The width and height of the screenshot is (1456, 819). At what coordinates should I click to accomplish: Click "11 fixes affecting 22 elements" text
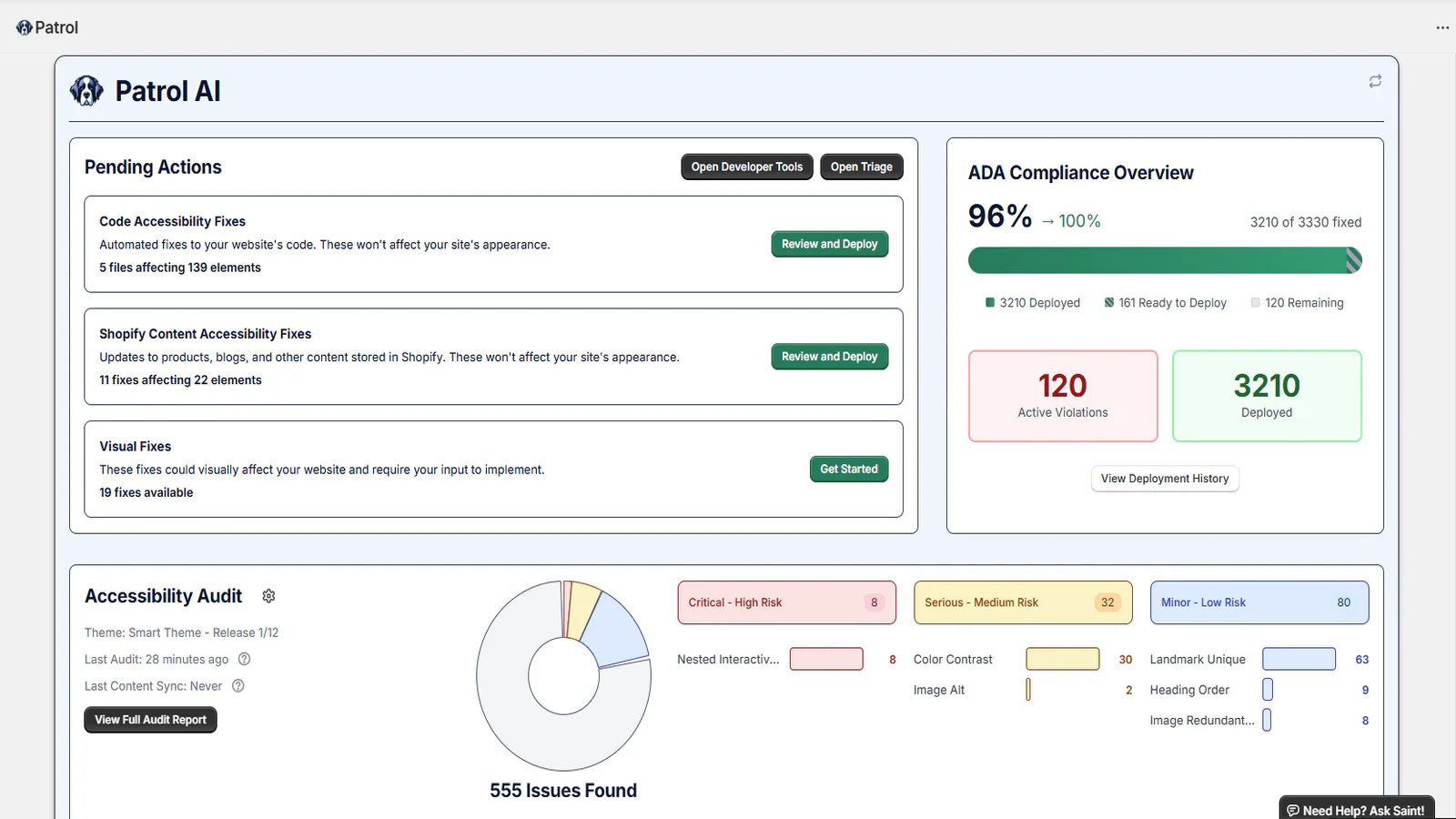coord(180,380)
